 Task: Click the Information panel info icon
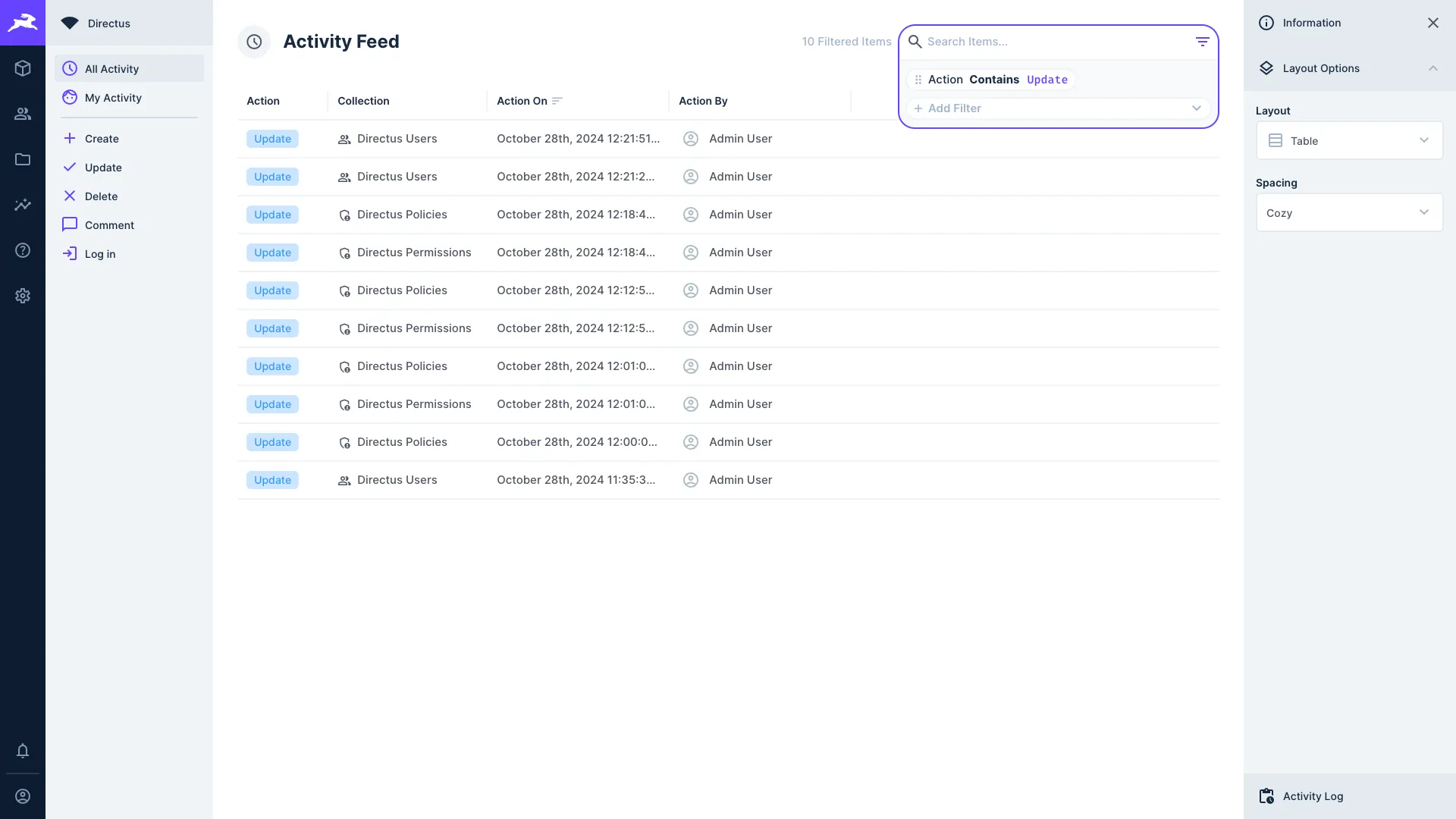[x=1266, y=23]
